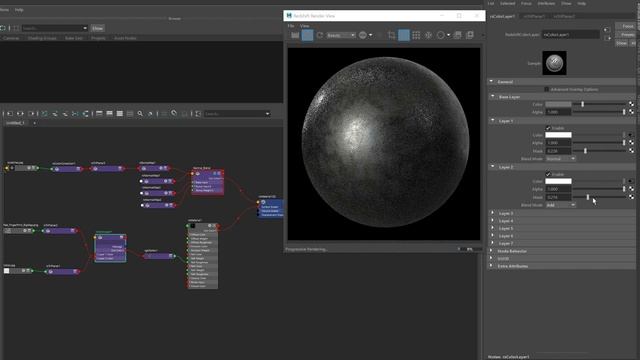The width and height of the screenshot is (640, 360).
Task: Click the save image icon in Render View
Action: 458,36
